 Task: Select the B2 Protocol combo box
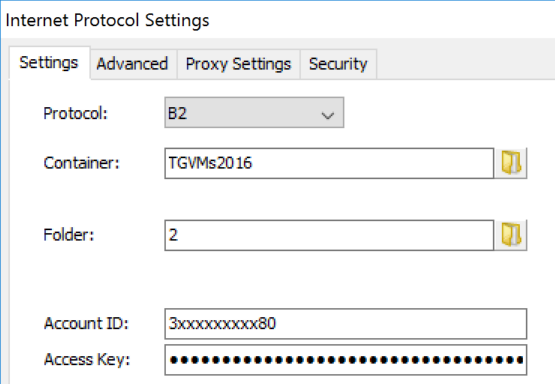click(254, 113)
